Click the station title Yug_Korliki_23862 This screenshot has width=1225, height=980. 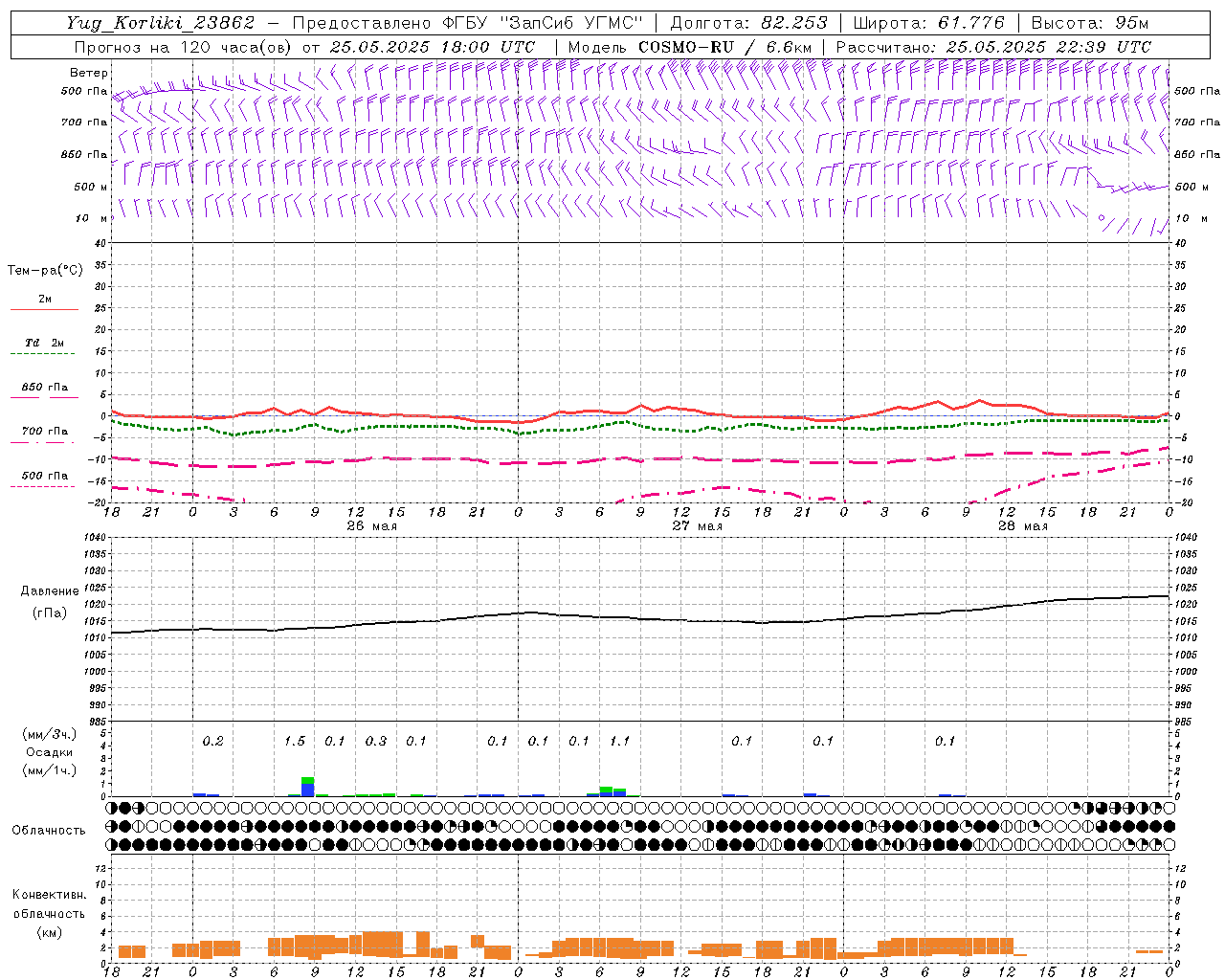click(x=161, y=23)
